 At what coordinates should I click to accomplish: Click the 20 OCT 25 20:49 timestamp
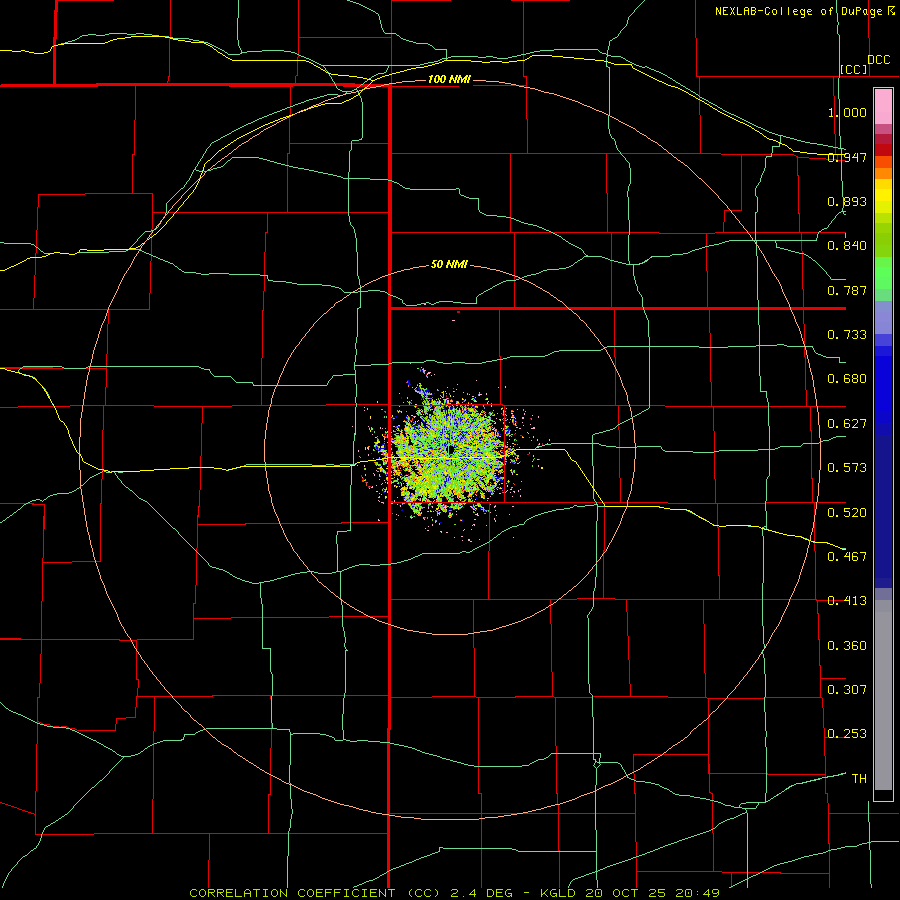click(x=653, y=893)
